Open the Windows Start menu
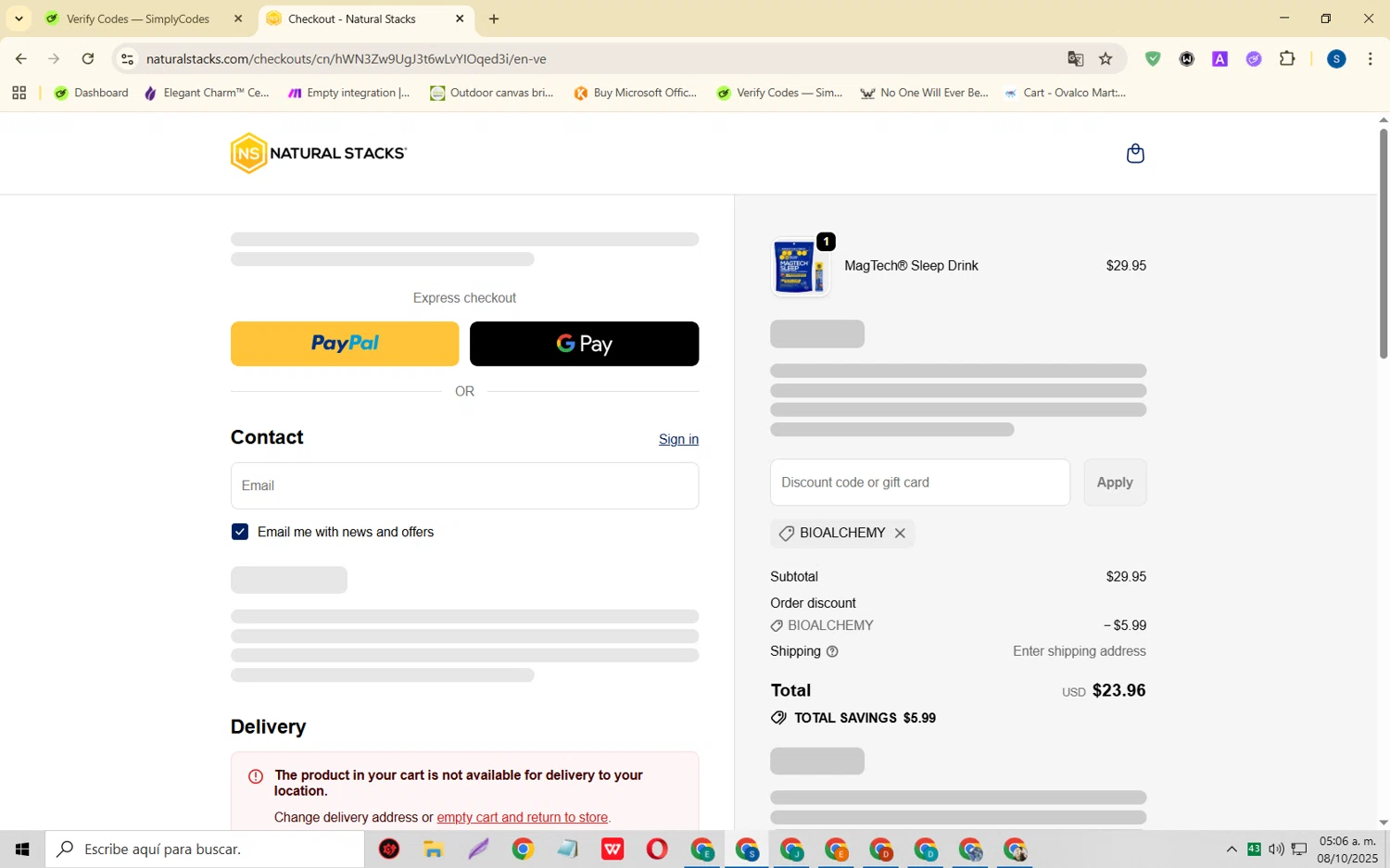 pyautogui.click(x=22, y=849)
